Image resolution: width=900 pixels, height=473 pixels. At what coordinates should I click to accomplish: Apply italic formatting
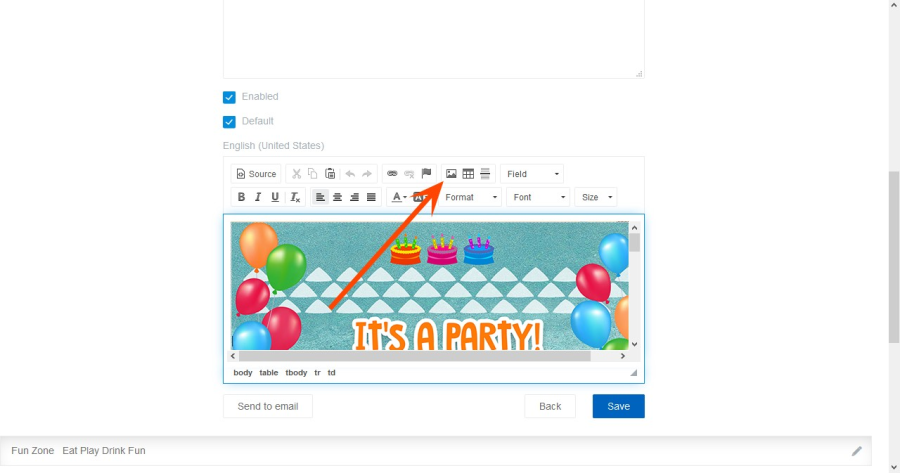[258, 198]
